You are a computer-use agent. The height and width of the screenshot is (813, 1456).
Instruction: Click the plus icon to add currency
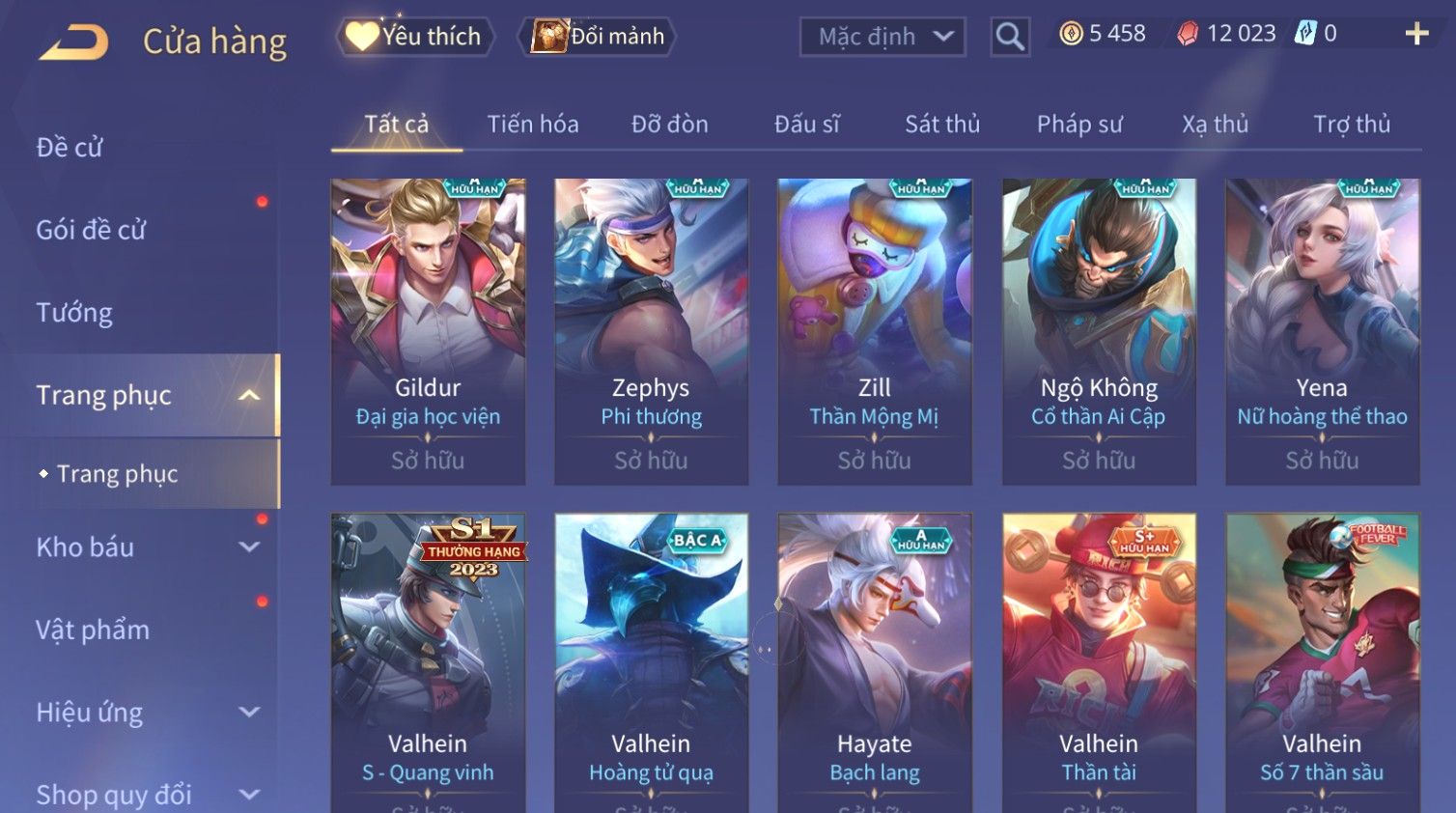click(x=1416, y=34)
